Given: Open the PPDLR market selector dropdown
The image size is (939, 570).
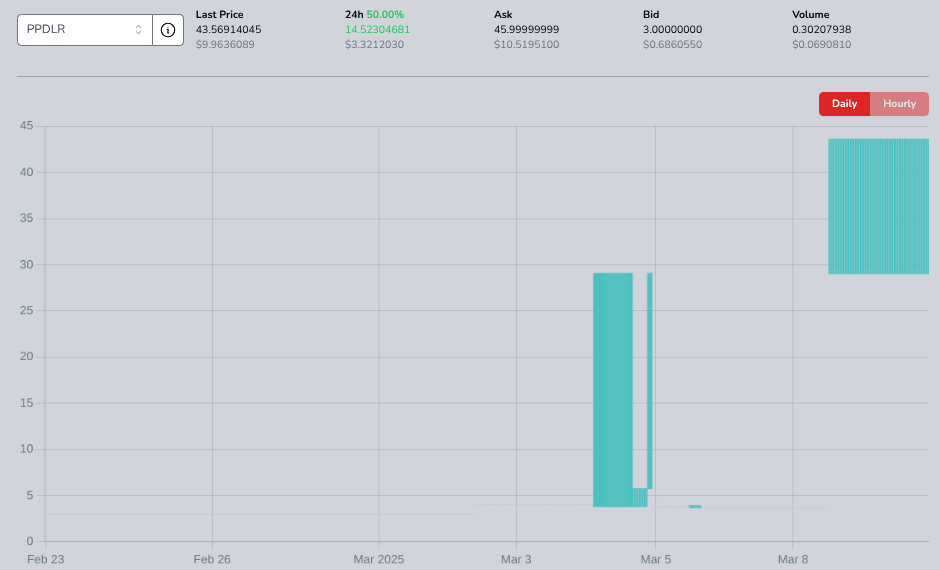Looking at the screenshot, I should click(84, 30).
